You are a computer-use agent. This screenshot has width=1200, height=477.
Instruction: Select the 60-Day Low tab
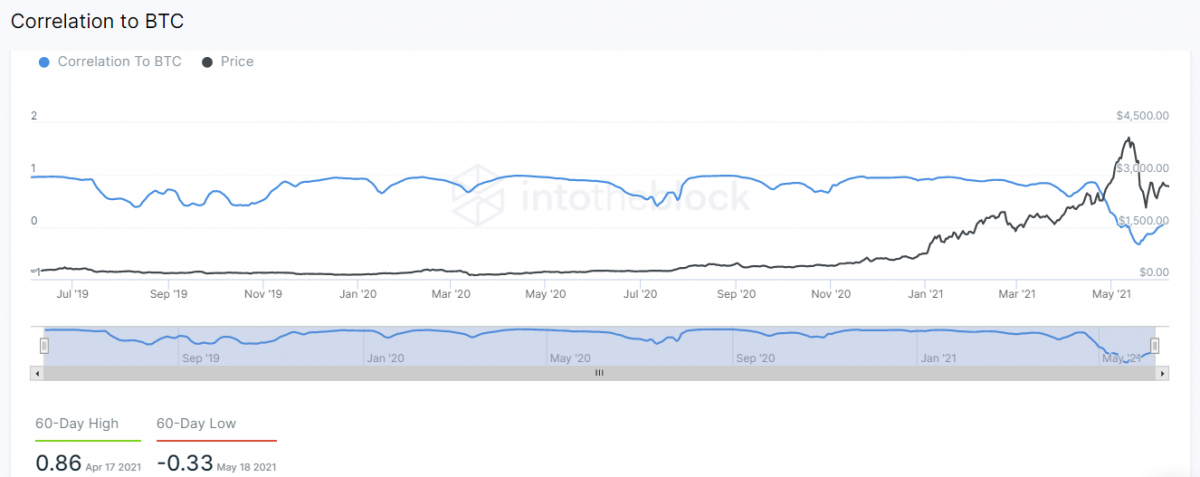click(197, 424)
